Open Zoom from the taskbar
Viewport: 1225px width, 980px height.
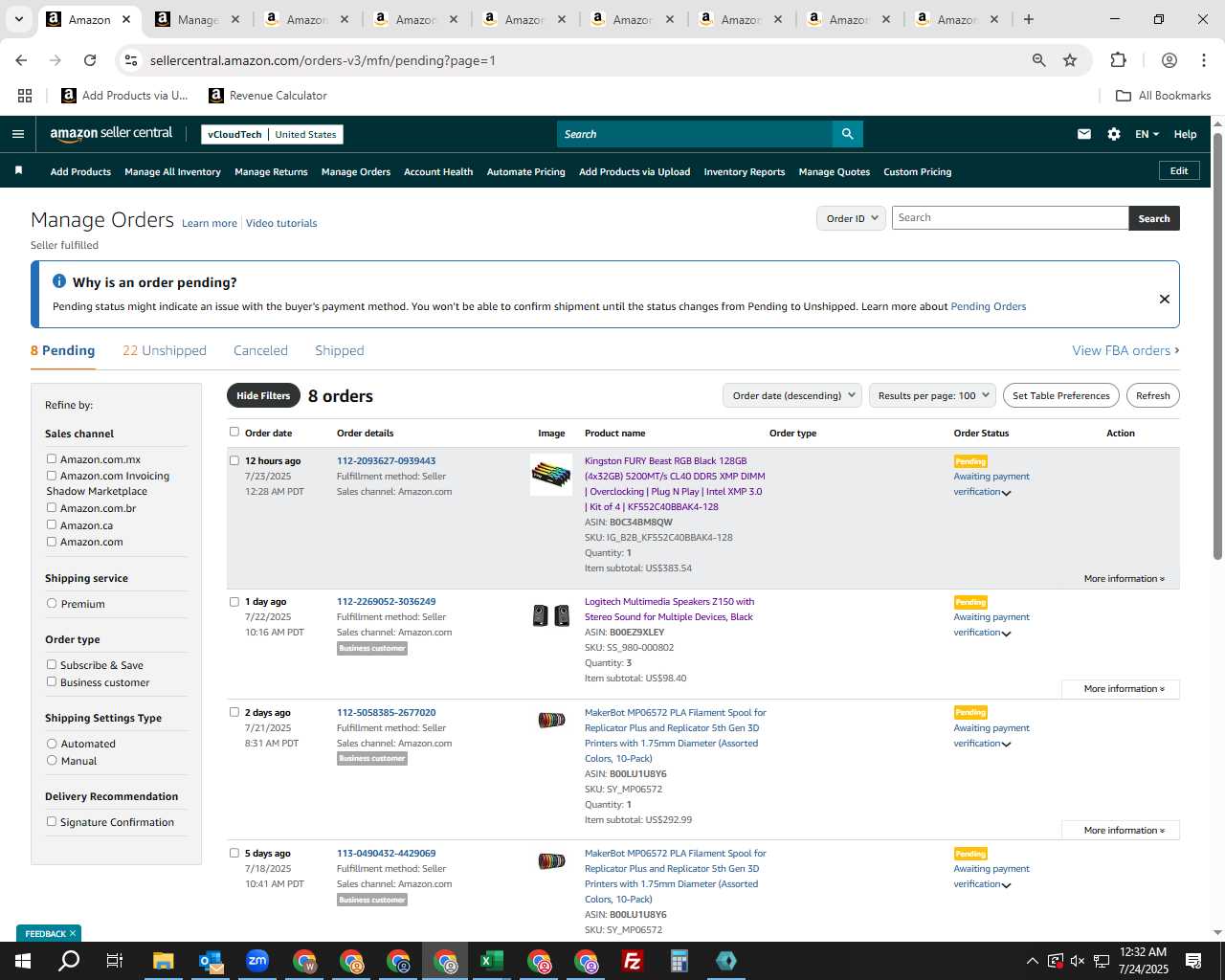(x=257, y=961)
